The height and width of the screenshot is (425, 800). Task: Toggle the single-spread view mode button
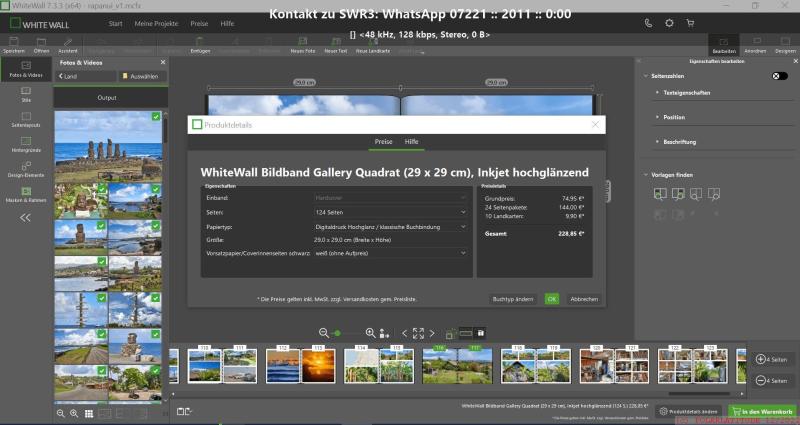coord(465,333)
